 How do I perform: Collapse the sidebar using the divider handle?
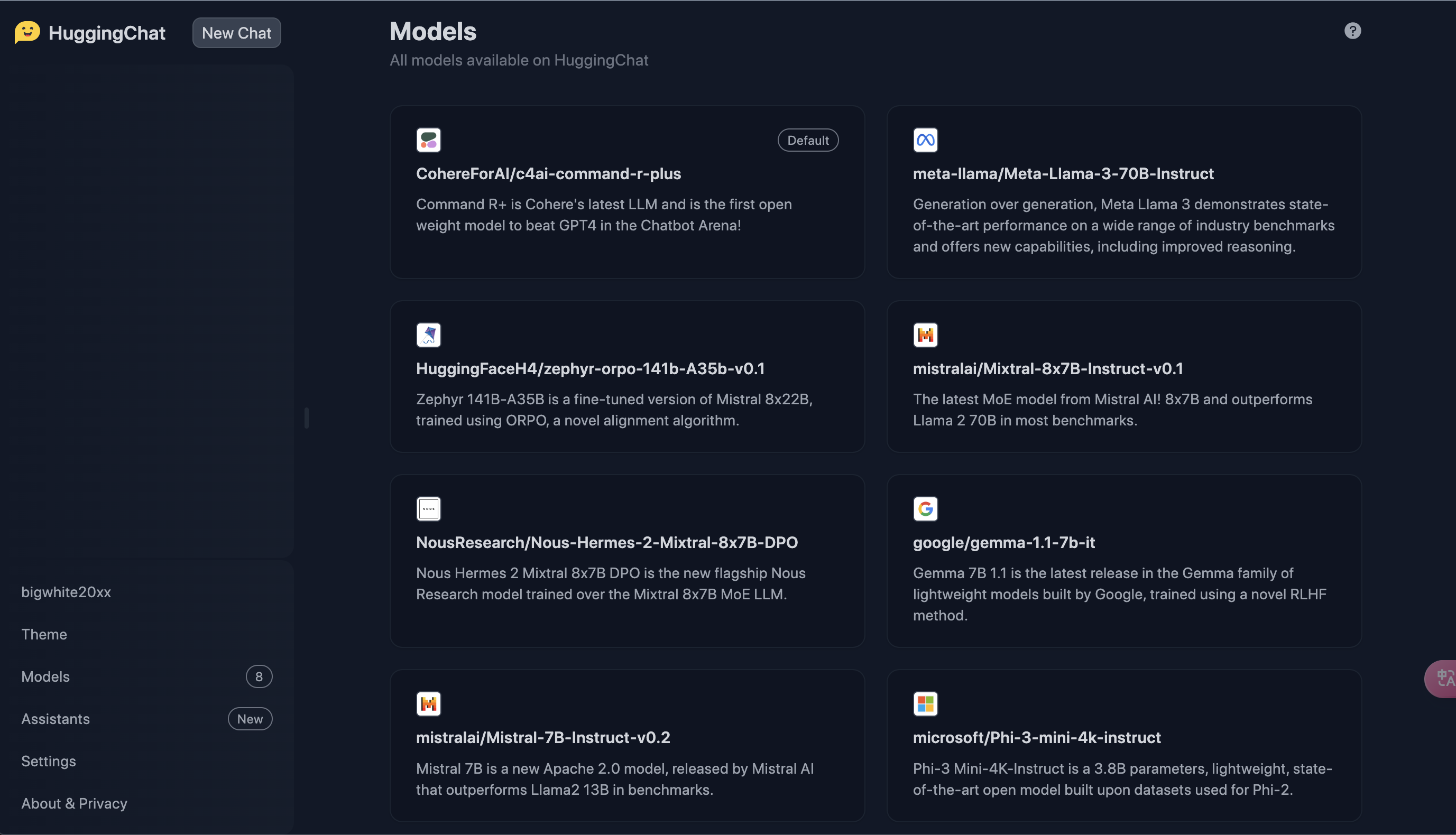point(306,418)
